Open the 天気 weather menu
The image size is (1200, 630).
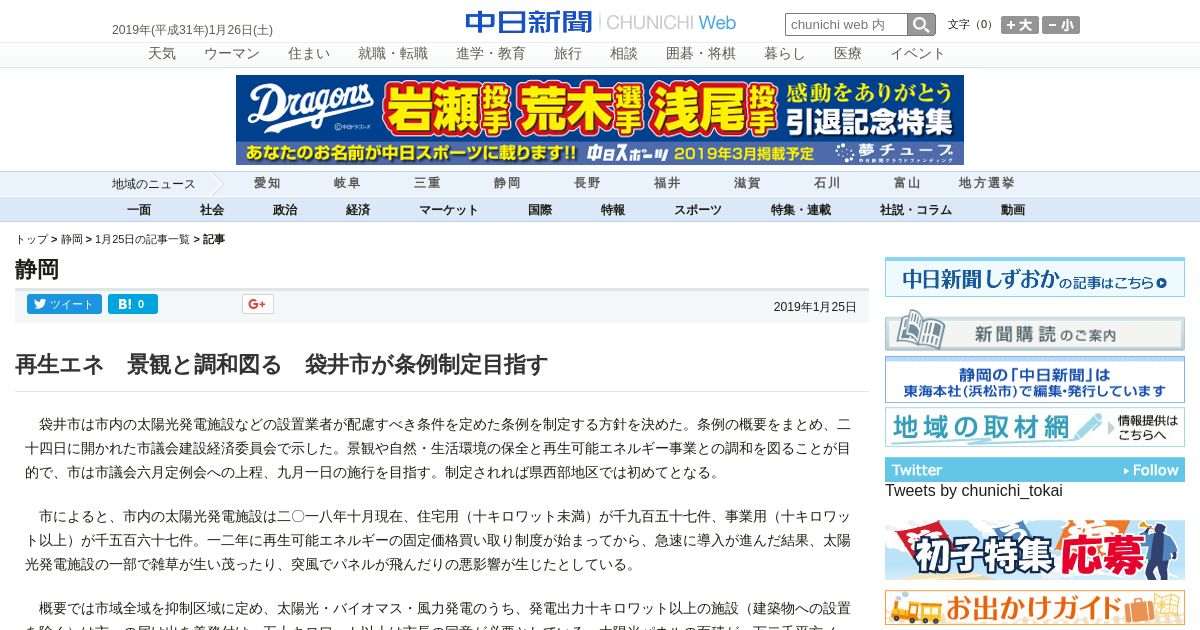click(162, 54)
